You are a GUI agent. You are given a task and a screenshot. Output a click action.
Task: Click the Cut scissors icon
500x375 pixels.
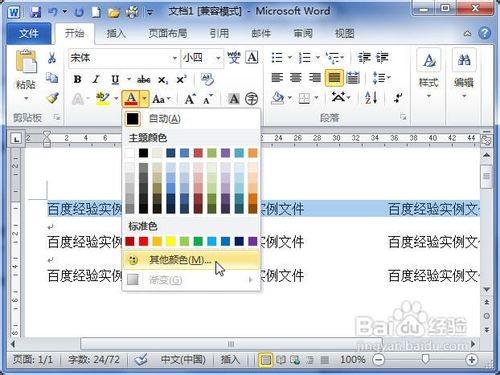click(x=52, y=58)
